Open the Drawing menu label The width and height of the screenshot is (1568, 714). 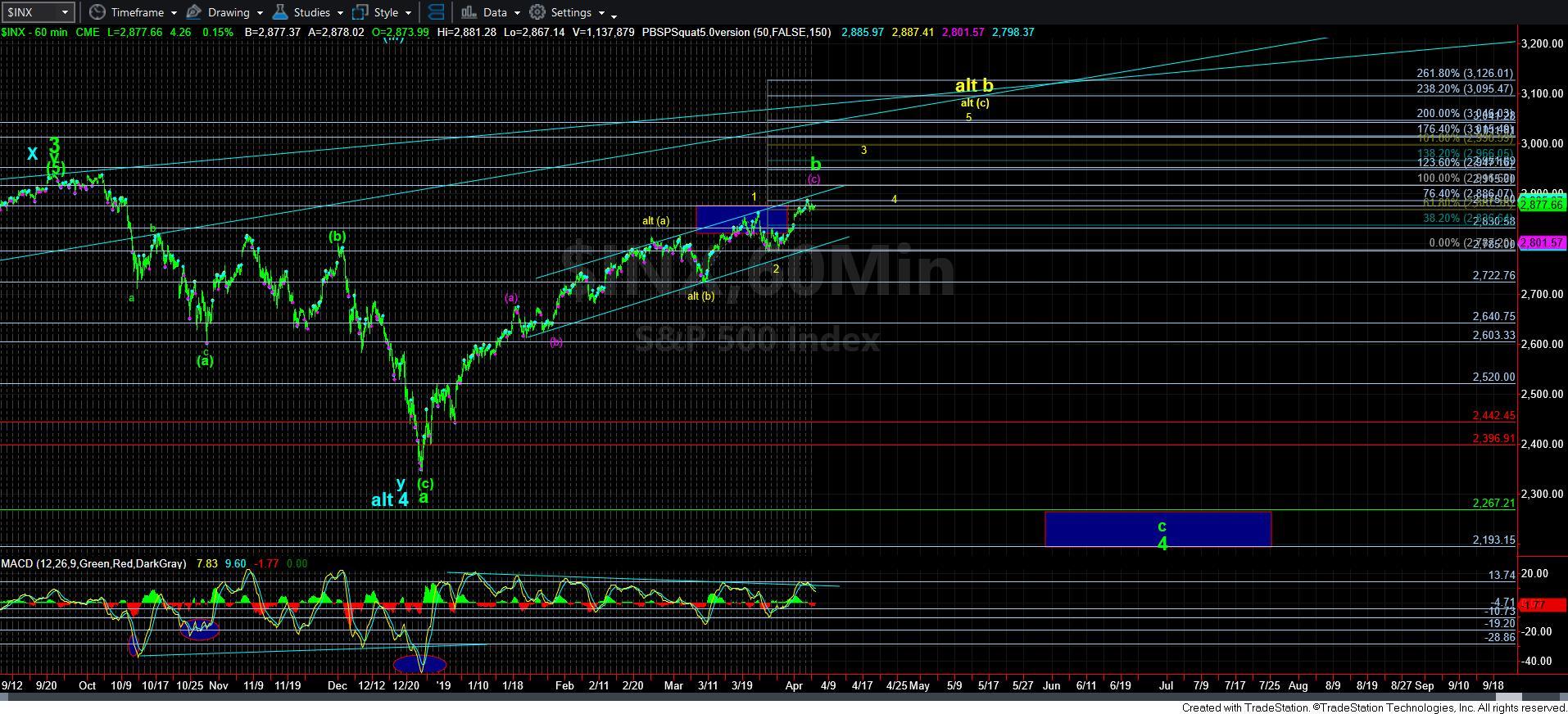pos(229,12)
